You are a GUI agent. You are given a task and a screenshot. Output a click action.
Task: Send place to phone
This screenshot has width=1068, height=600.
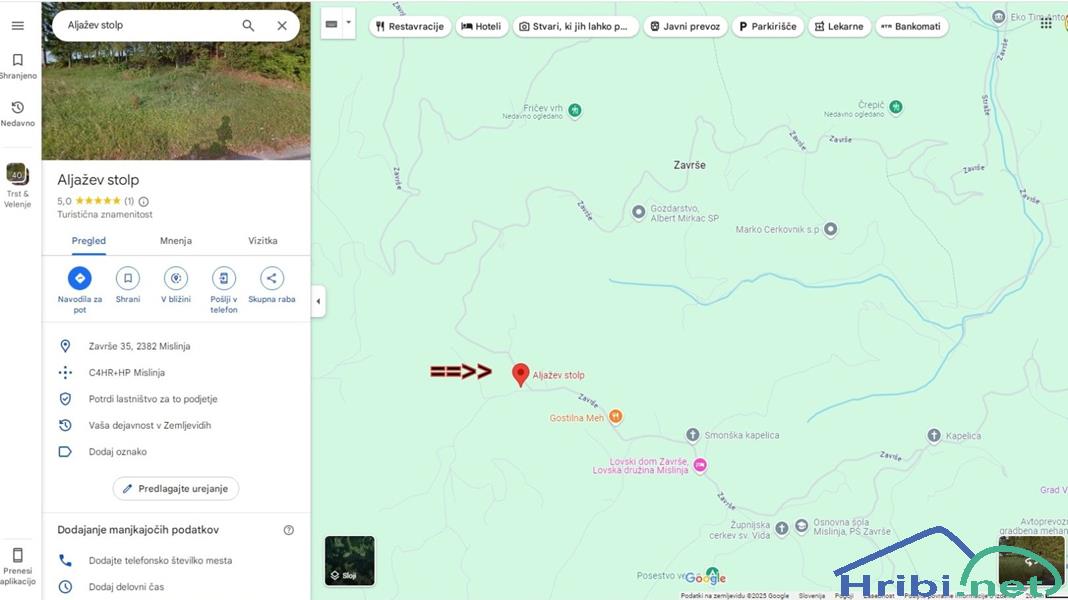(x=223, y=290)
